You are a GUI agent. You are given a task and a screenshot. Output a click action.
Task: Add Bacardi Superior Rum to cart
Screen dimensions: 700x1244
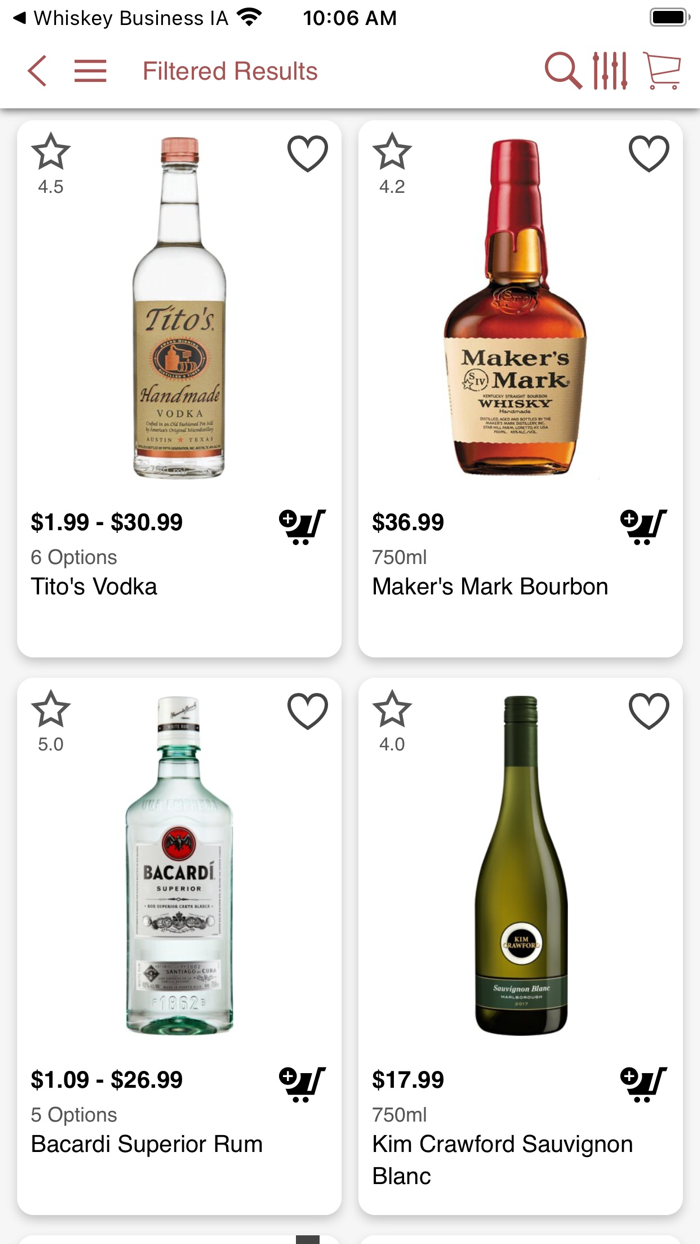coord(301,1081)
